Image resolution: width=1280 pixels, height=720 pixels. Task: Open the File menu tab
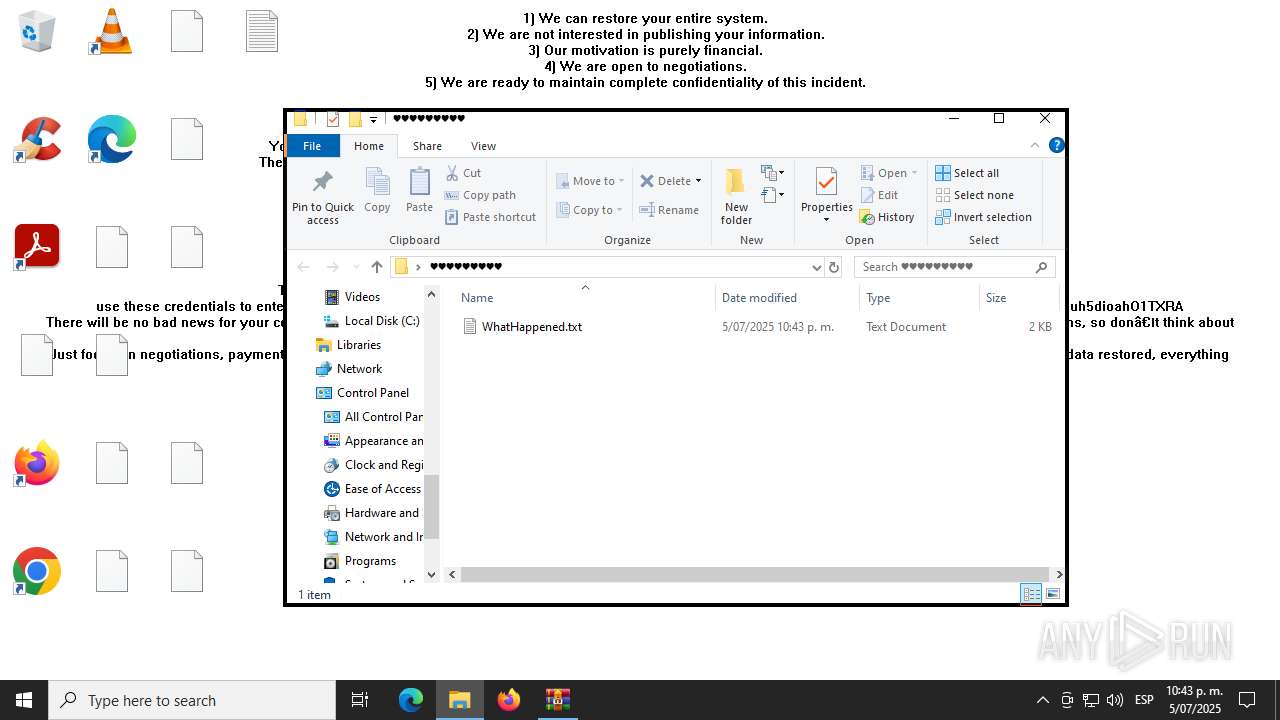pos(312,146)
